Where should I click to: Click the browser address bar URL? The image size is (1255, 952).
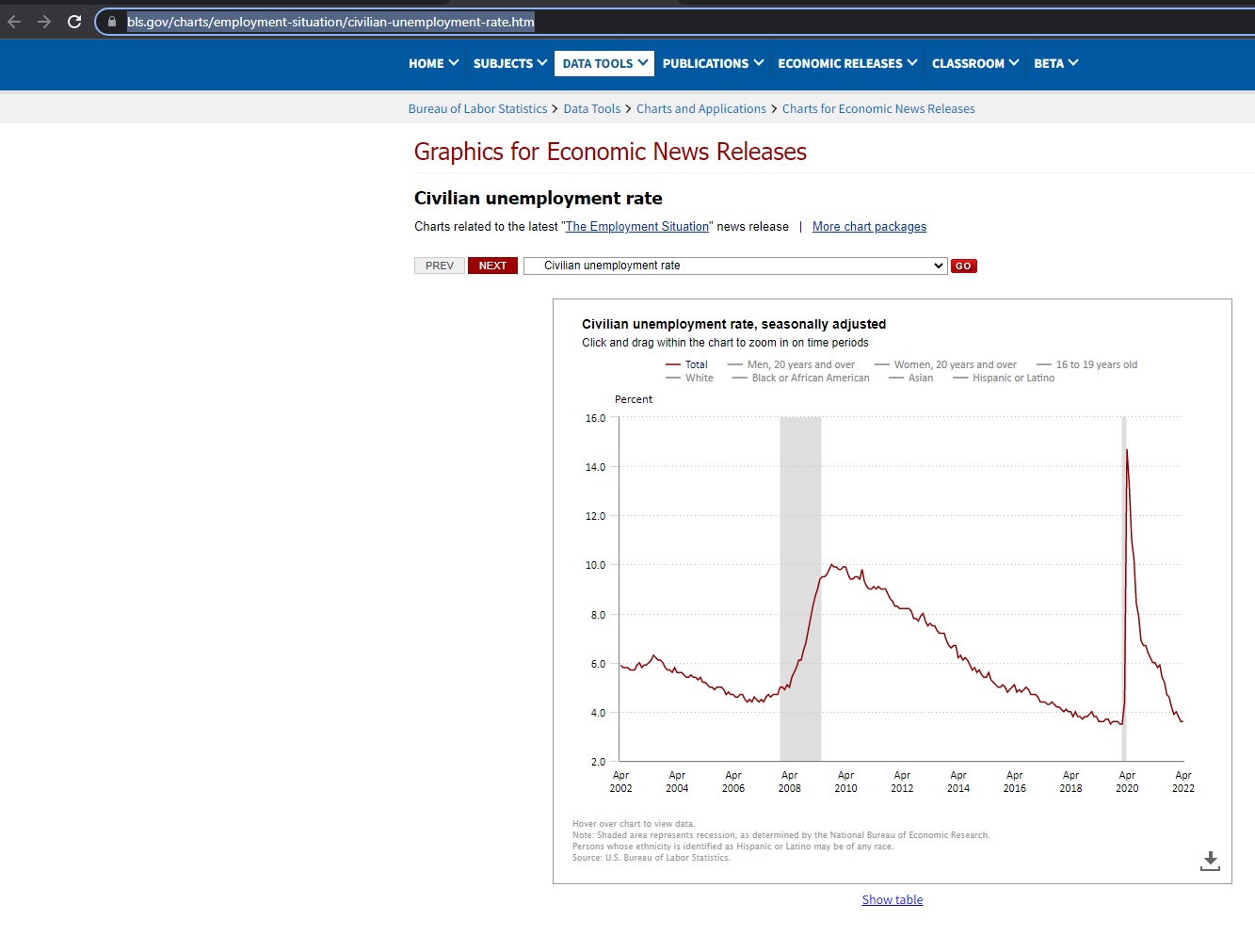pos(330,22)
